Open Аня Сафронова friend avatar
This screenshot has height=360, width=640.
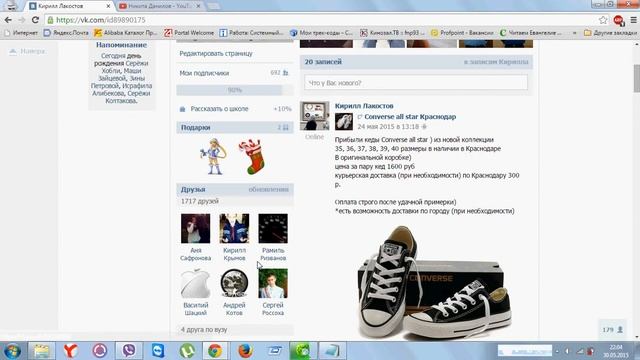196,229
